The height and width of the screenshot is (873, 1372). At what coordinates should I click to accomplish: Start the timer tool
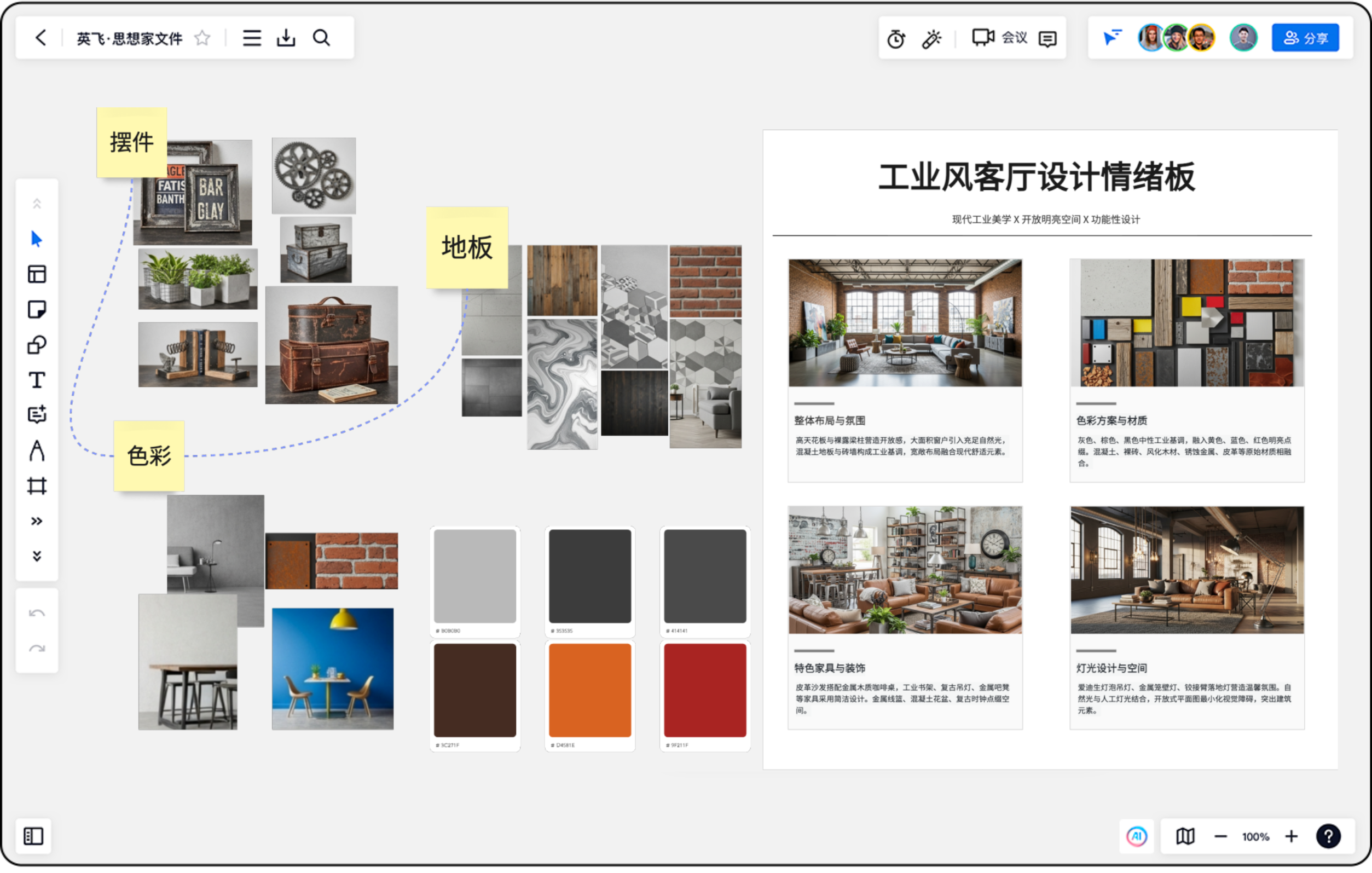(896, 39)
